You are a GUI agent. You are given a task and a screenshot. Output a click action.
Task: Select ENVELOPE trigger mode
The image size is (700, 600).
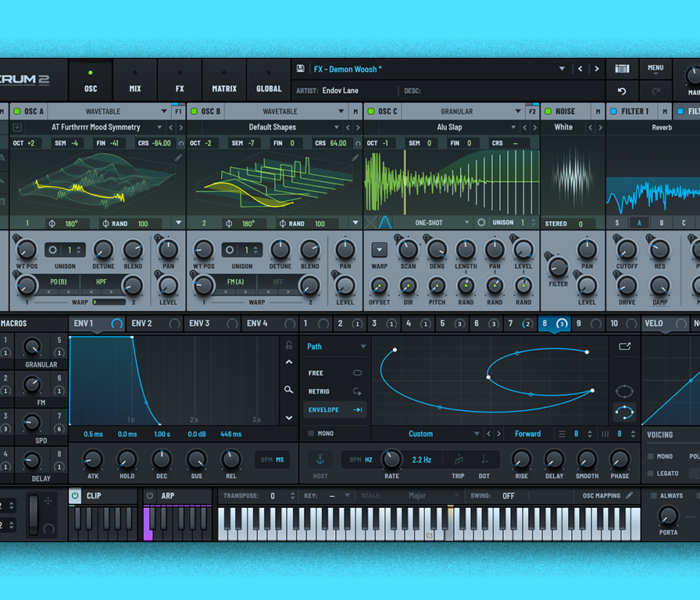click(335, 410)
